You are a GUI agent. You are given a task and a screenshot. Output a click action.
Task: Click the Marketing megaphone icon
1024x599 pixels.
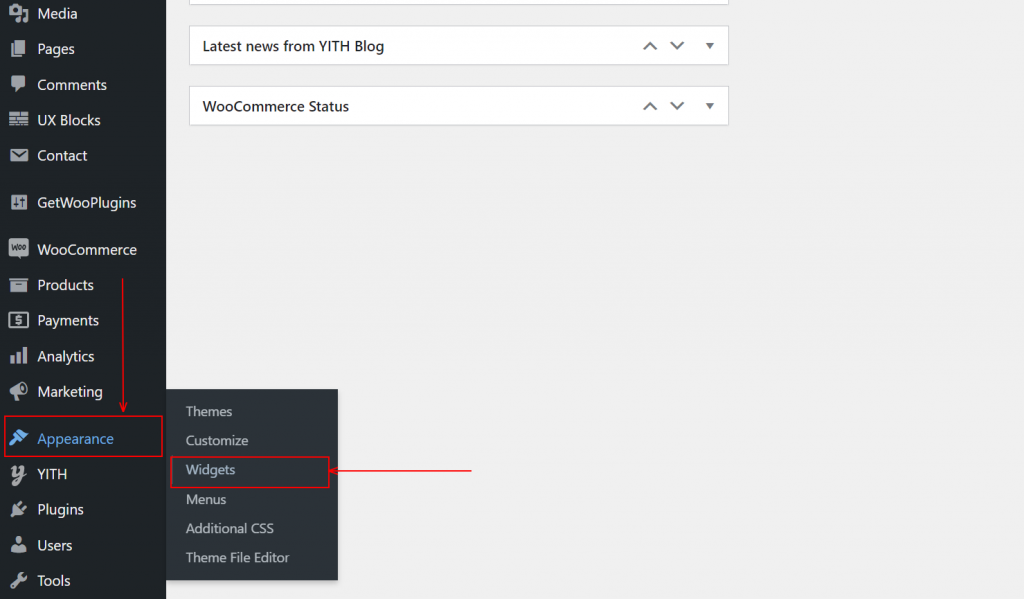click(18, 391)
